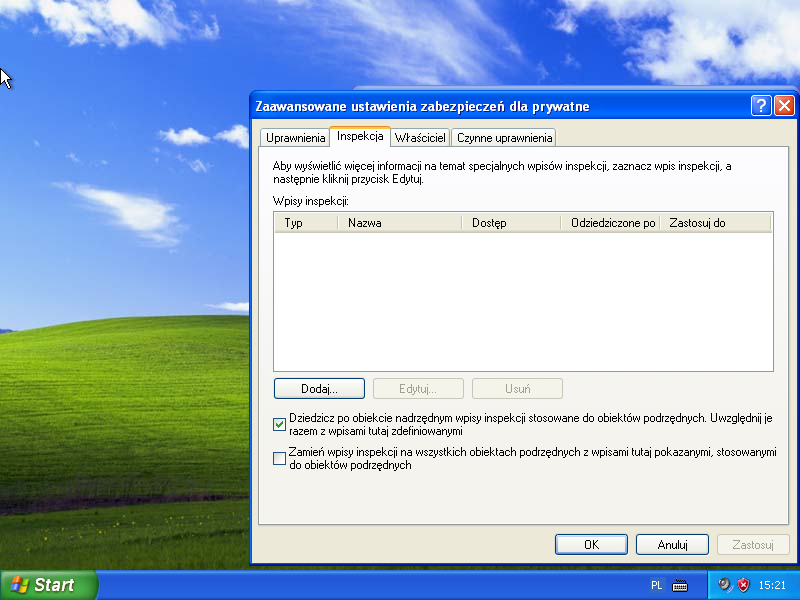800x600 pixels.
Task: Switch to the Właściciel tab
Action: 420,138
